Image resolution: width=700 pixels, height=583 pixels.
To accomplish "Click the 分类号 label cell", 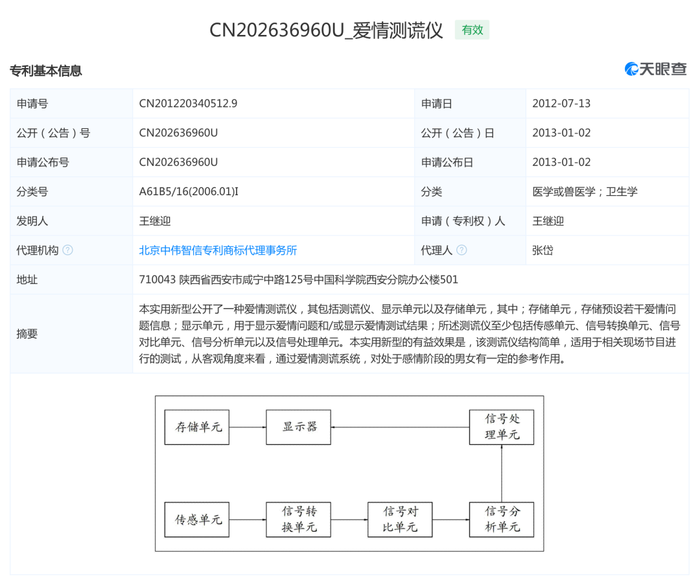I will pos(71,192).
